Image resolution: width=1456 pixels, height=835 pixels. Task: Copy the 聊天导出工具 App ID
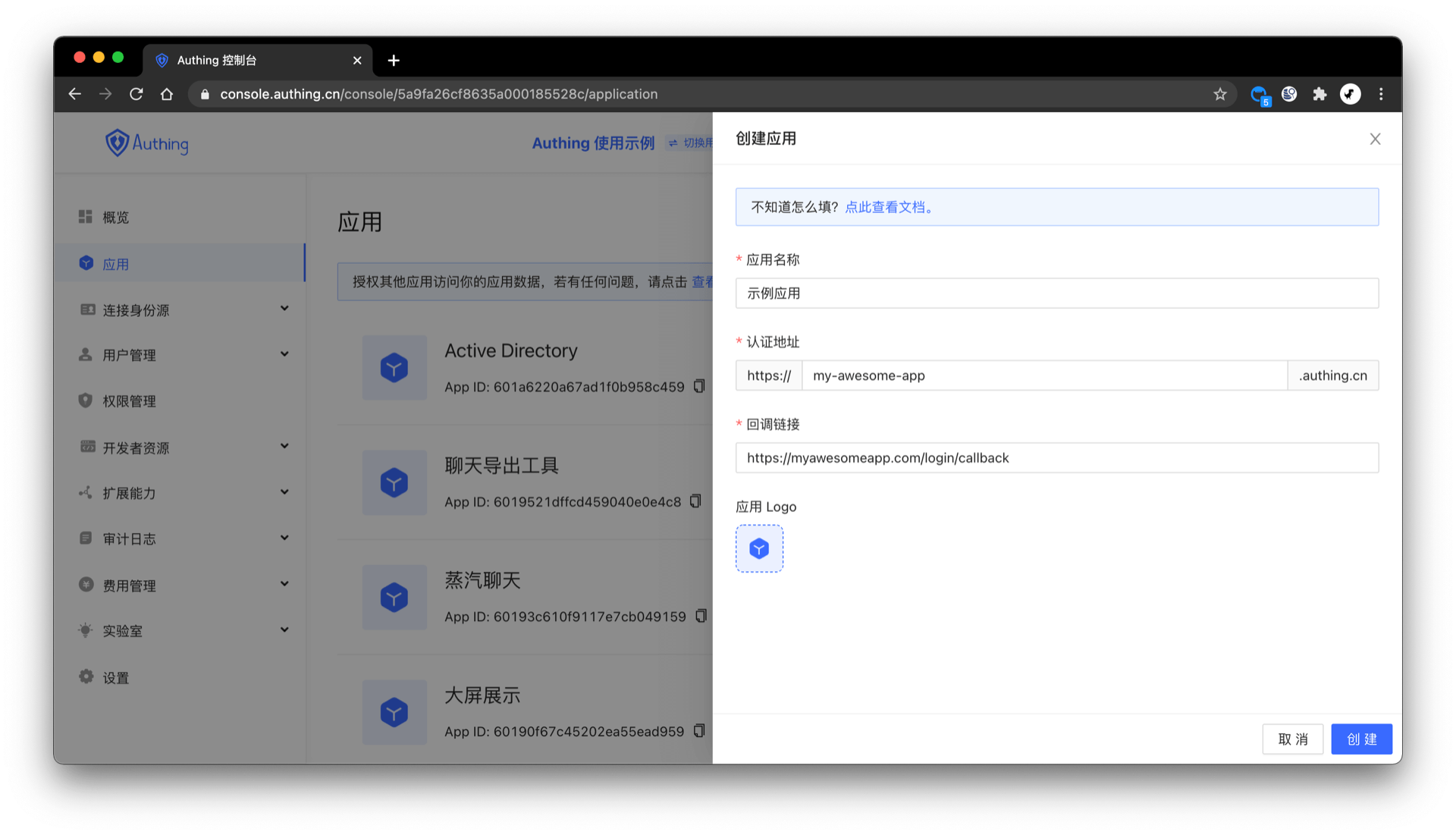[x=695, y=501]
